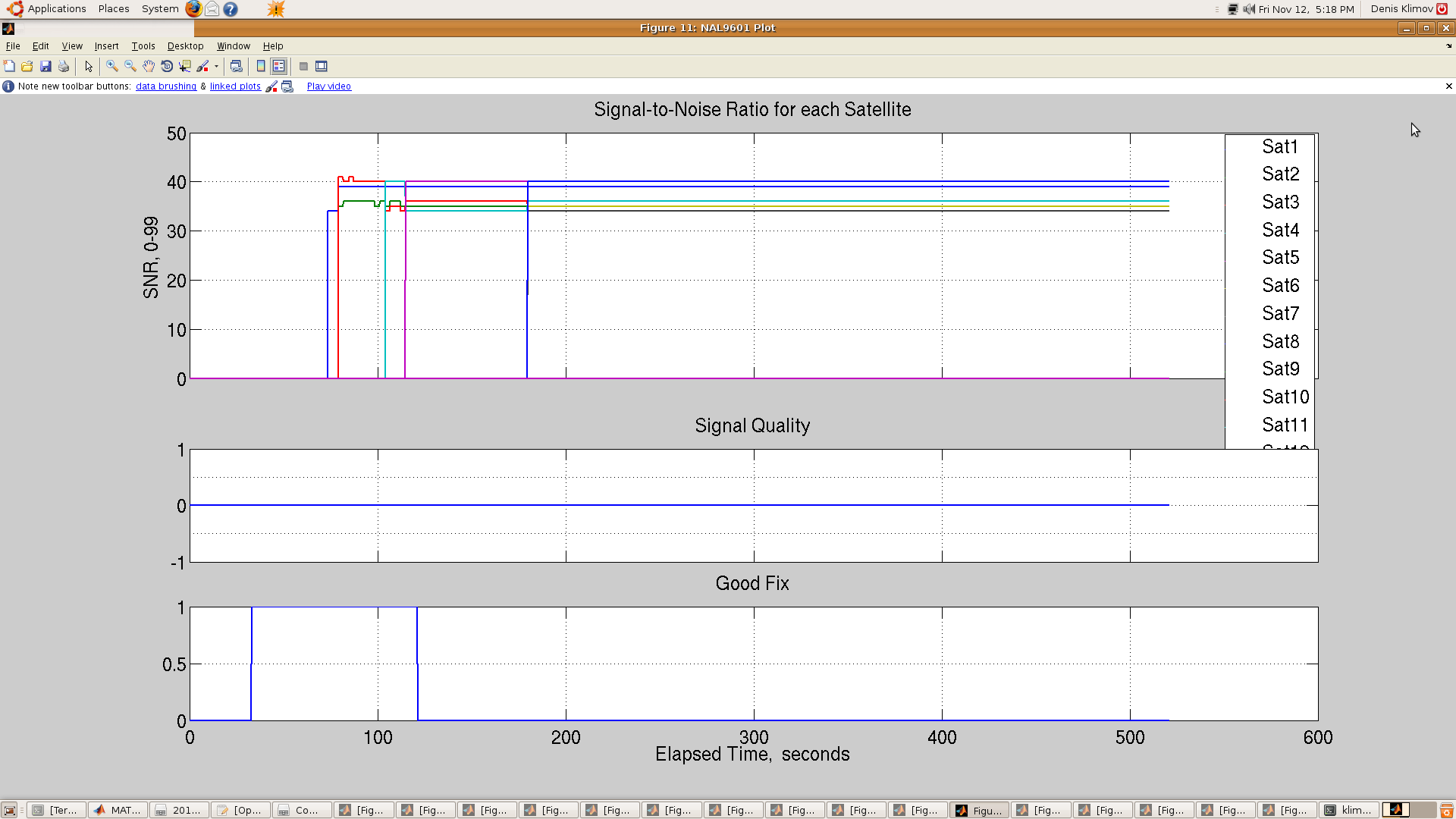Click the Show Plot Tools icon
The width and height of the screenshot is (1456, 819).
pyautogui.click(x=322, y=67)
